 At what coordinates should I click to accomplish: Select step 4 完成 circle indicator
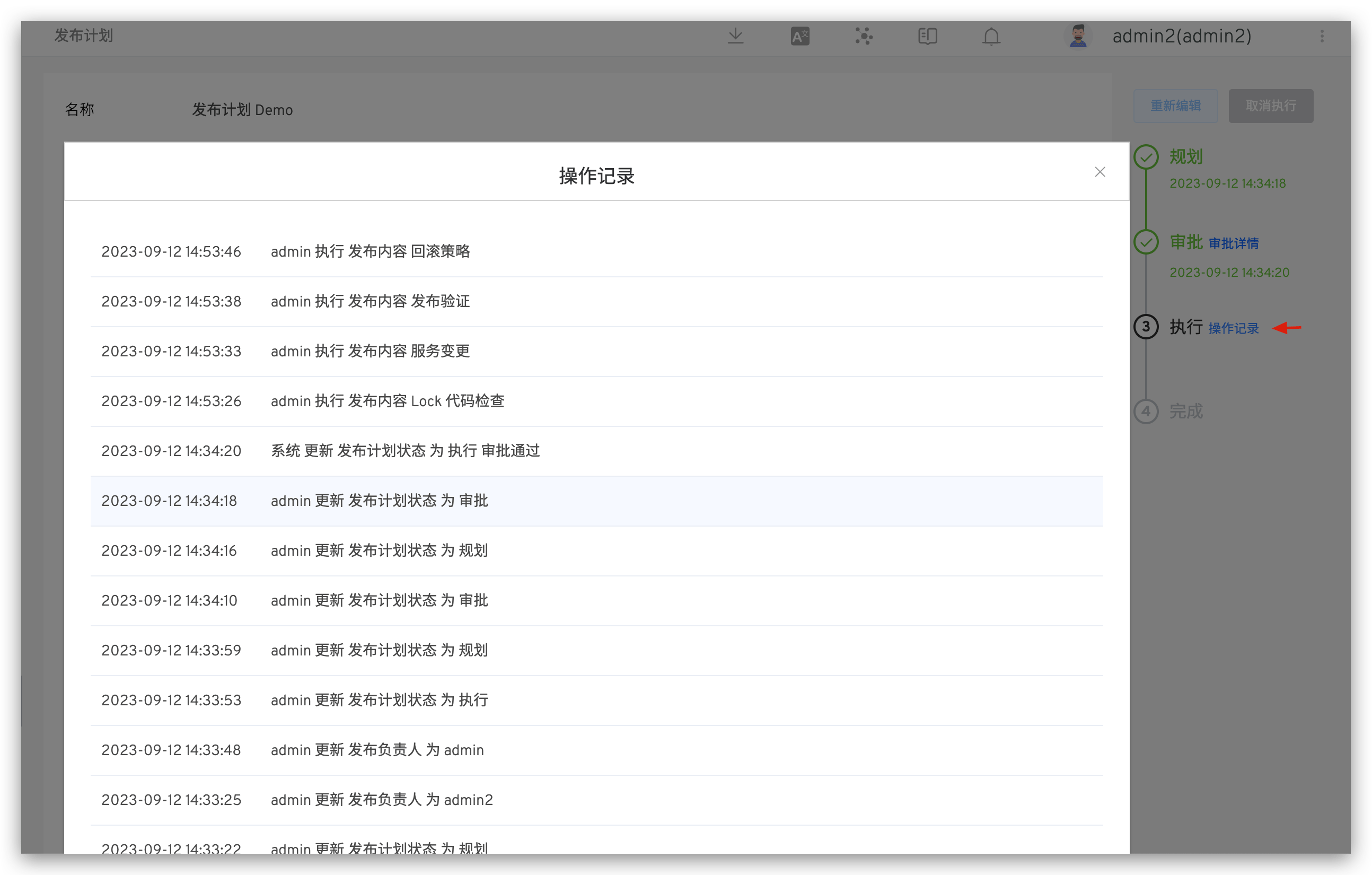(x=1146, y=412)
